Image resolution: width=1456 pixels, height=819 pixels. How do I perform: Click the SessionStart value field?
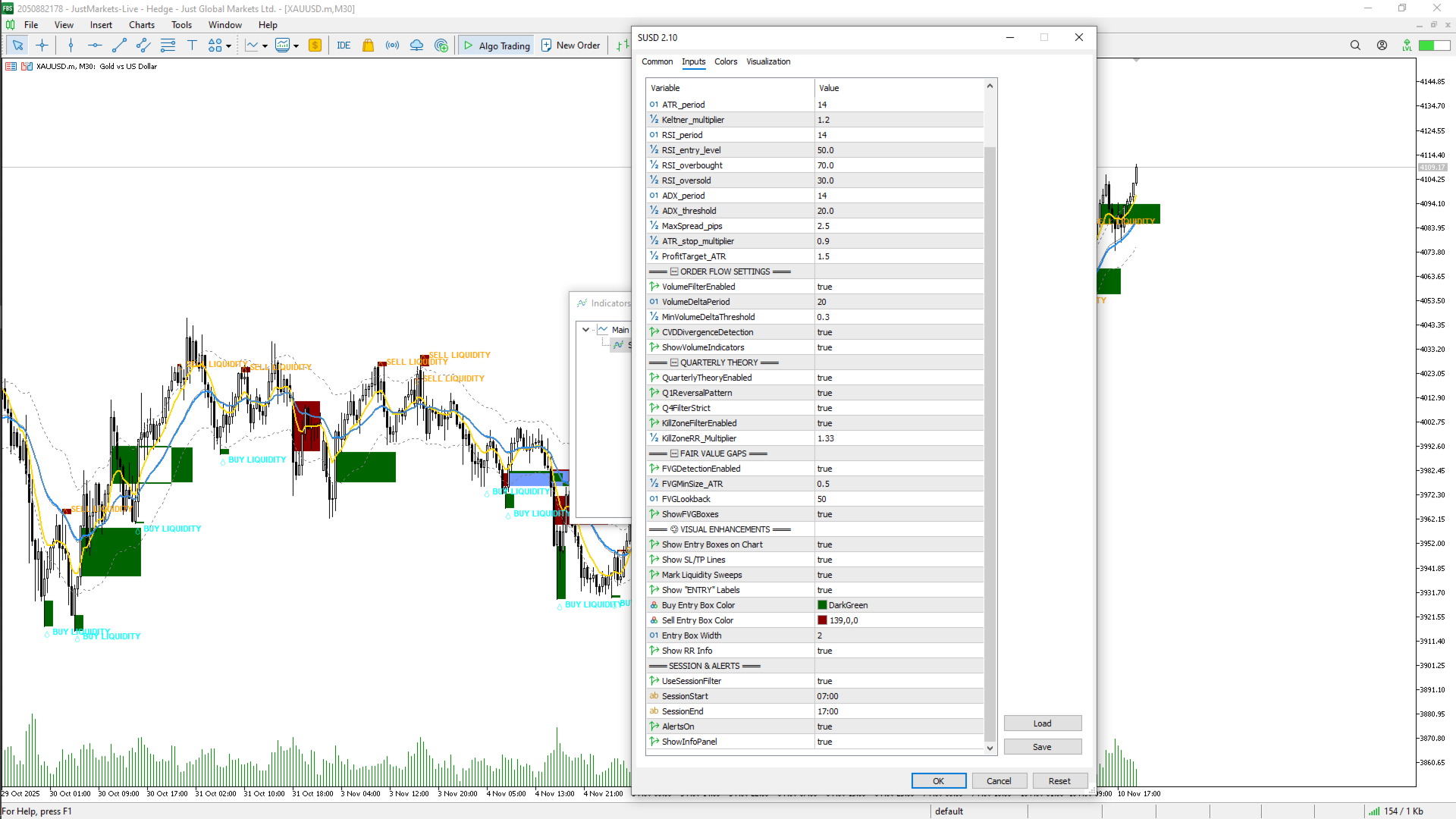click(x=899, y=696)
